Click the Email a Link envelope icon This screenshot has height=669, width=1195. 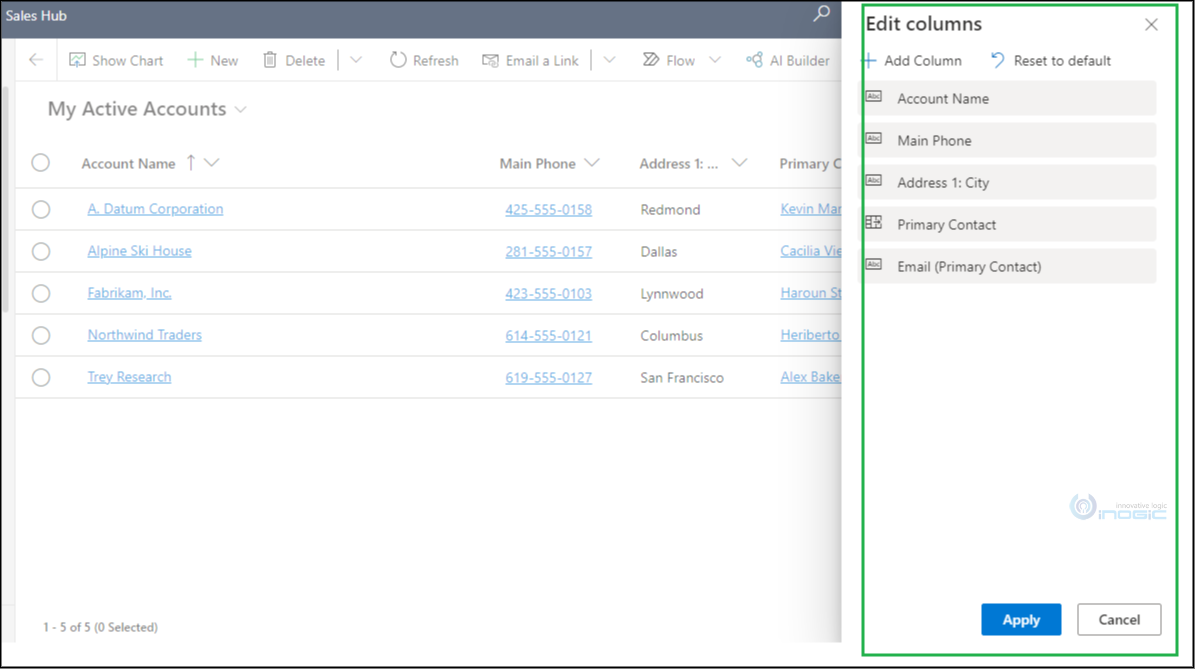pos(490,60)
